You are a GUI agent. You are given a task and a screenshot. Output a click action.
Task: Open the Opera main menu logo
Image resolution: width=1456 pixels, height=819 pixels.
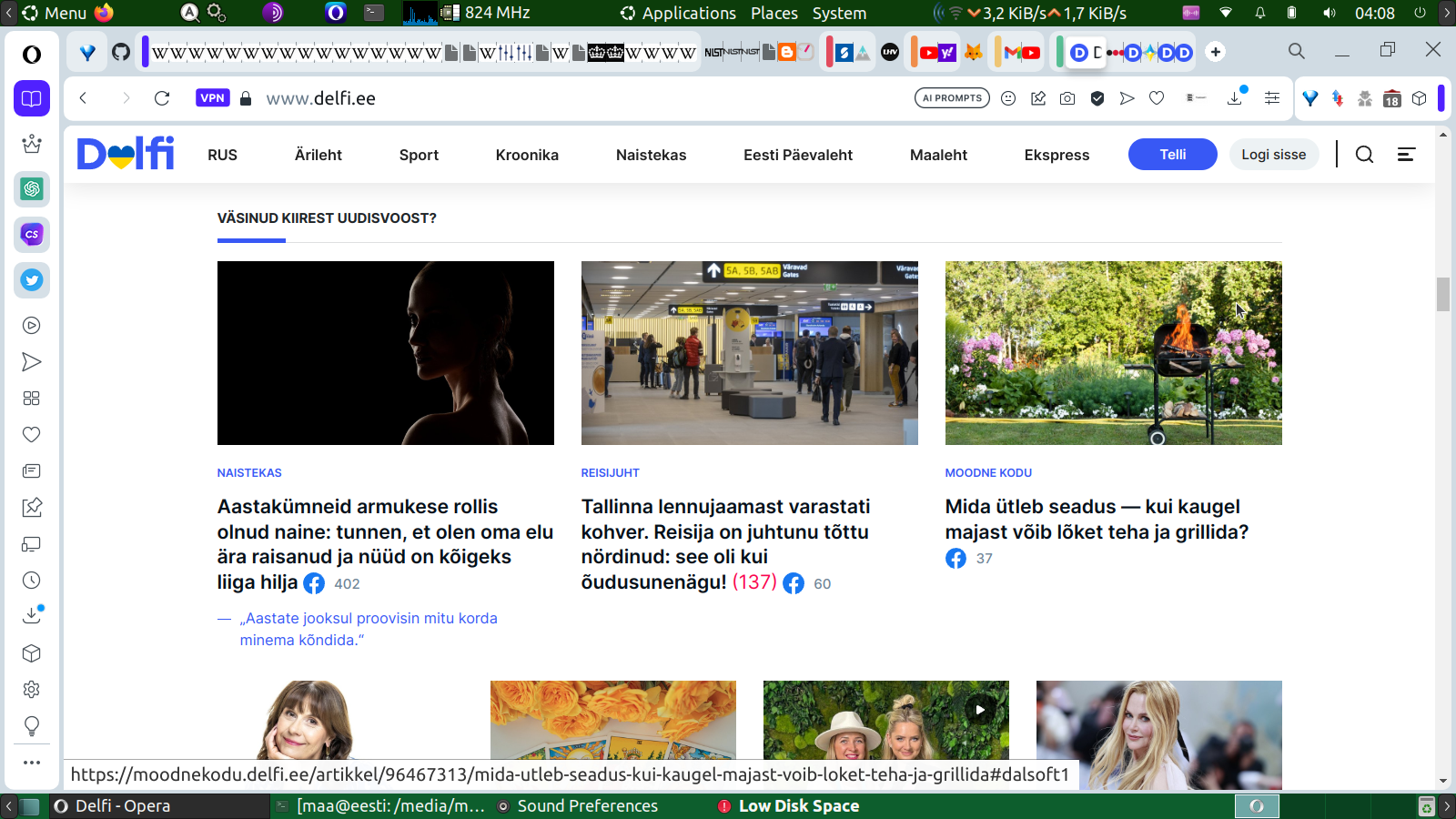32,55
